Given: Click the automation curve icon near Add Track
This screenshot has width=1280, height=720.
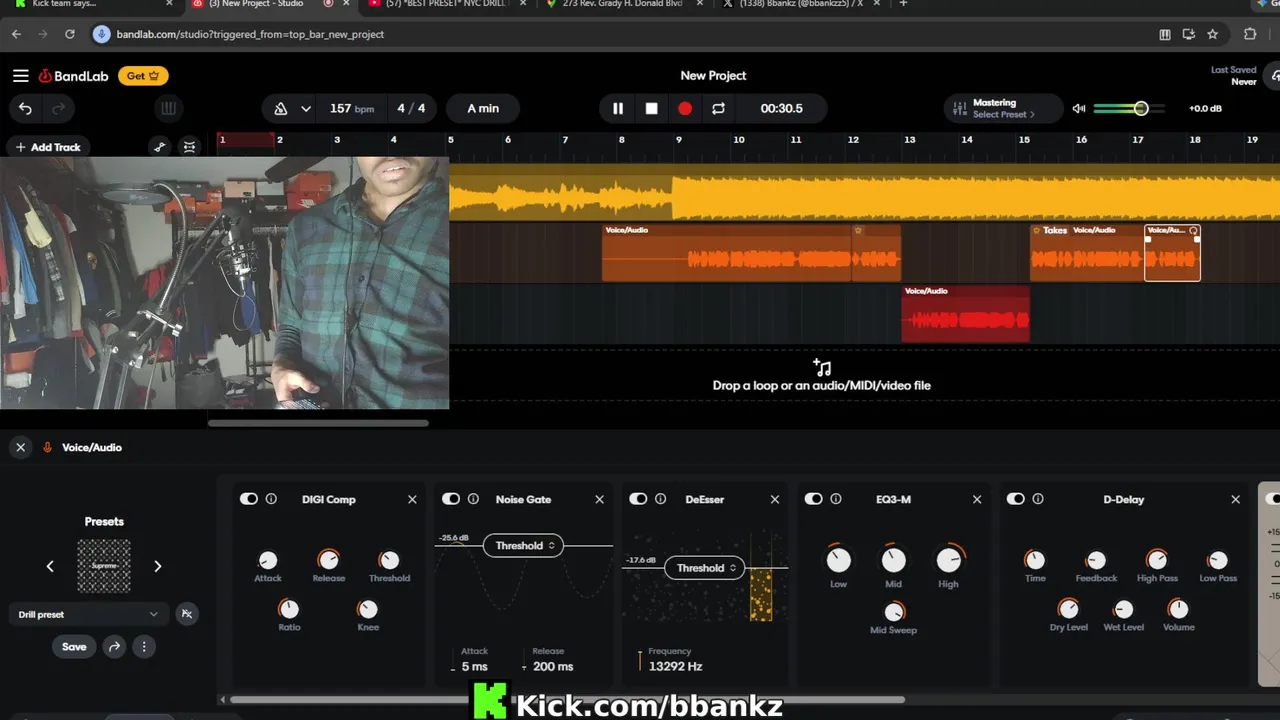Looking at the screenshot, I should pos(159,147).
